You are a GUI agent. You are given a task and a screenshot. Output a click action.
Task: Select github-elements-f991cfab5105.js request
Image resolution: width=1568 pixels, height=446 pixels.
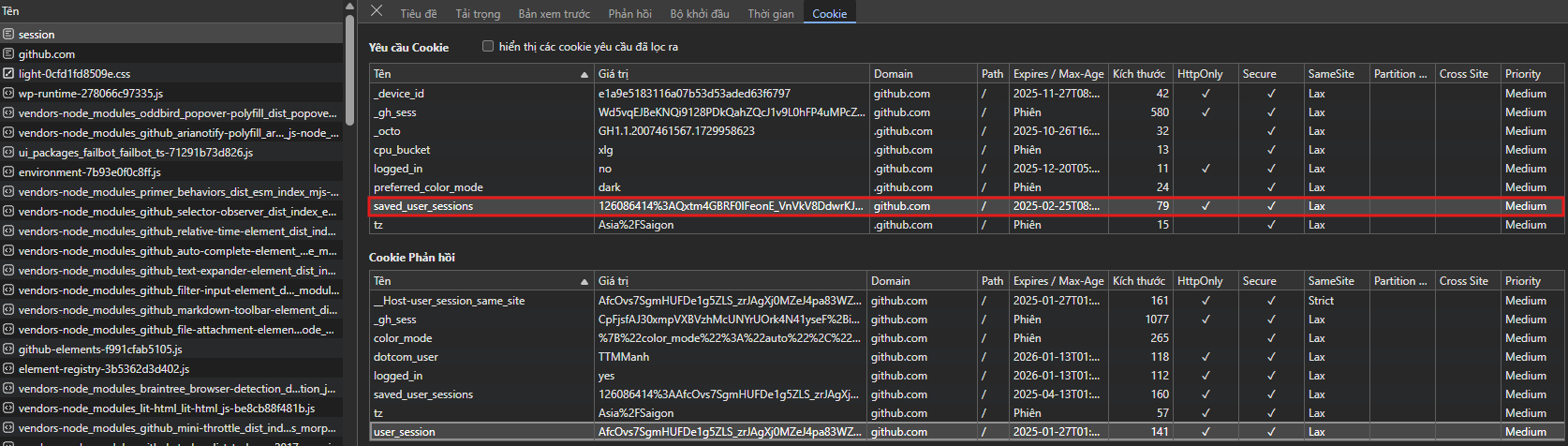(100, 349)
